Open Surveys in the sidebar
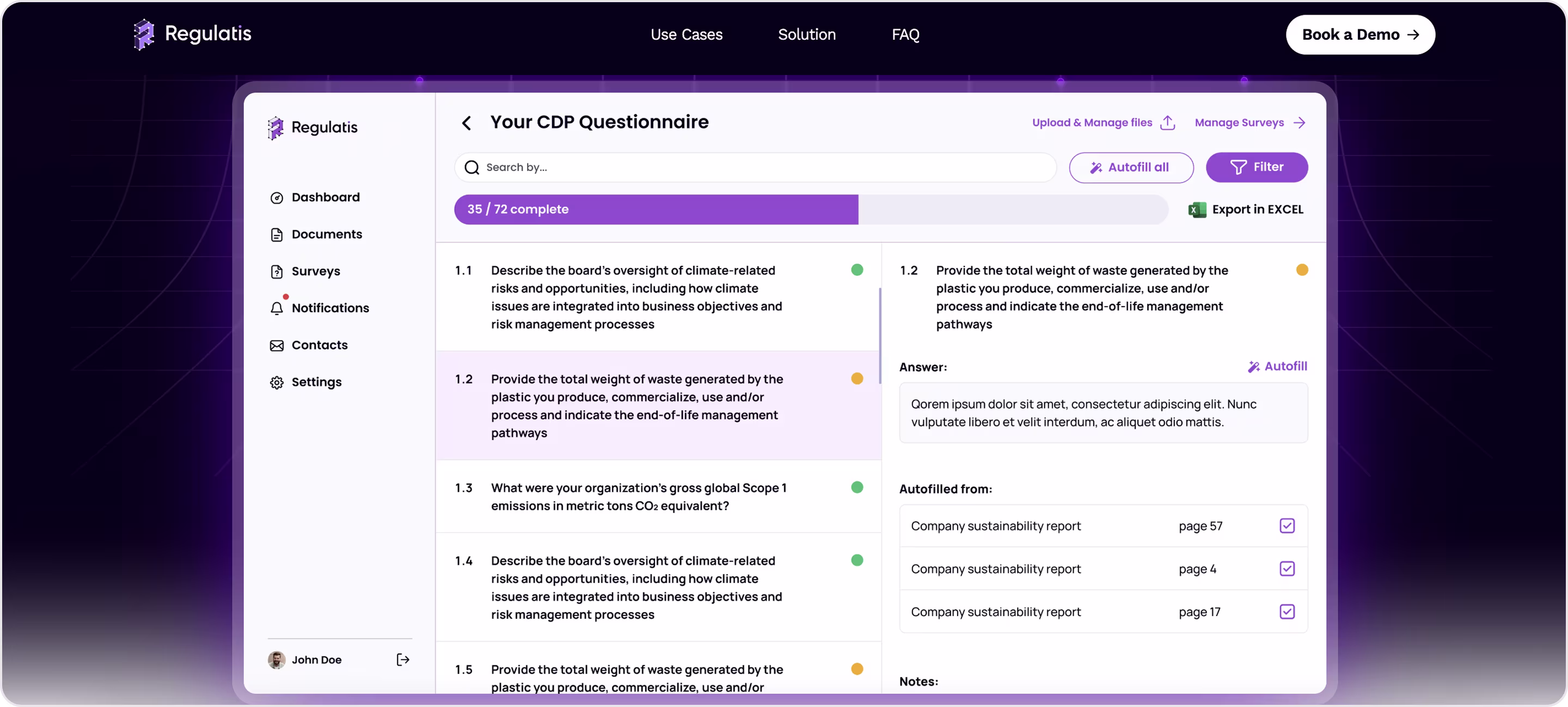Image resolution: width=1568 pixels, height=707 pixels. (x=305, y=272)
